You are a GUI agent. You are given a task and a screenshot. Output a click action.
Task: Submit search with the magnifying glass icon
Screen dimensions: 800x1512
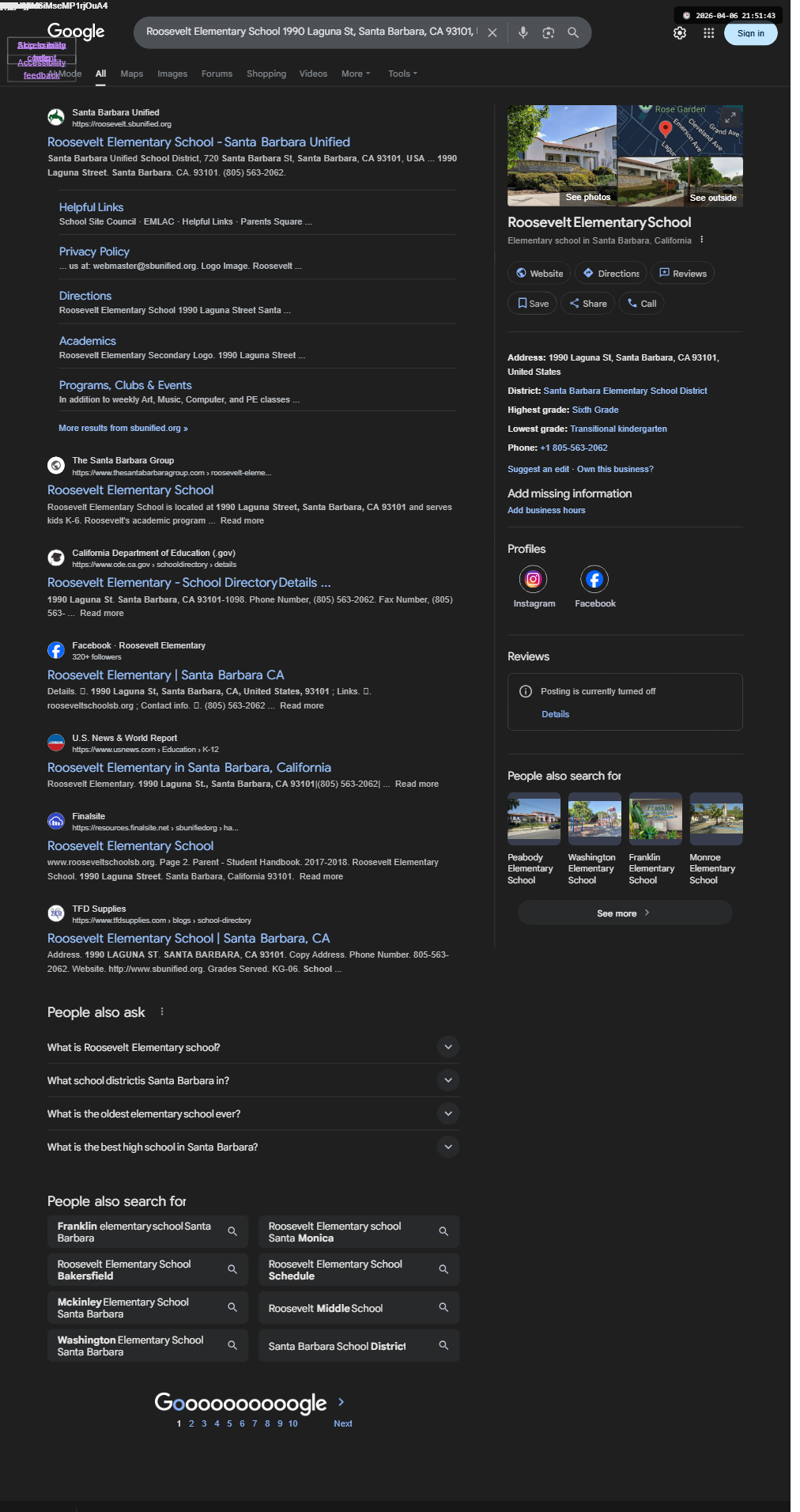[574, 32]
